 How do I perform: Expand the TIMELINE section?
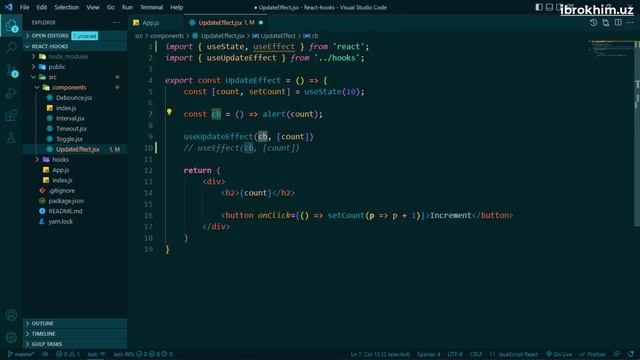[75, 334]
